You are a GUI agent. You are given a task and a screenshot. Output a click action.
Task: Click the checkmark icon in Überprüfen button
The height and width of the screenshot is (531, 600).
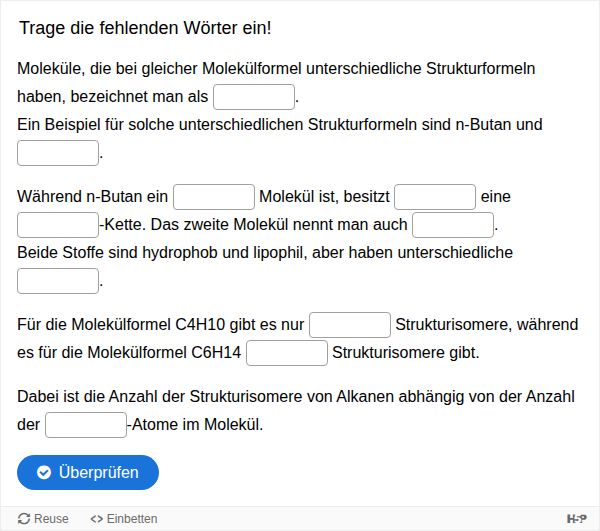point(44,473)
